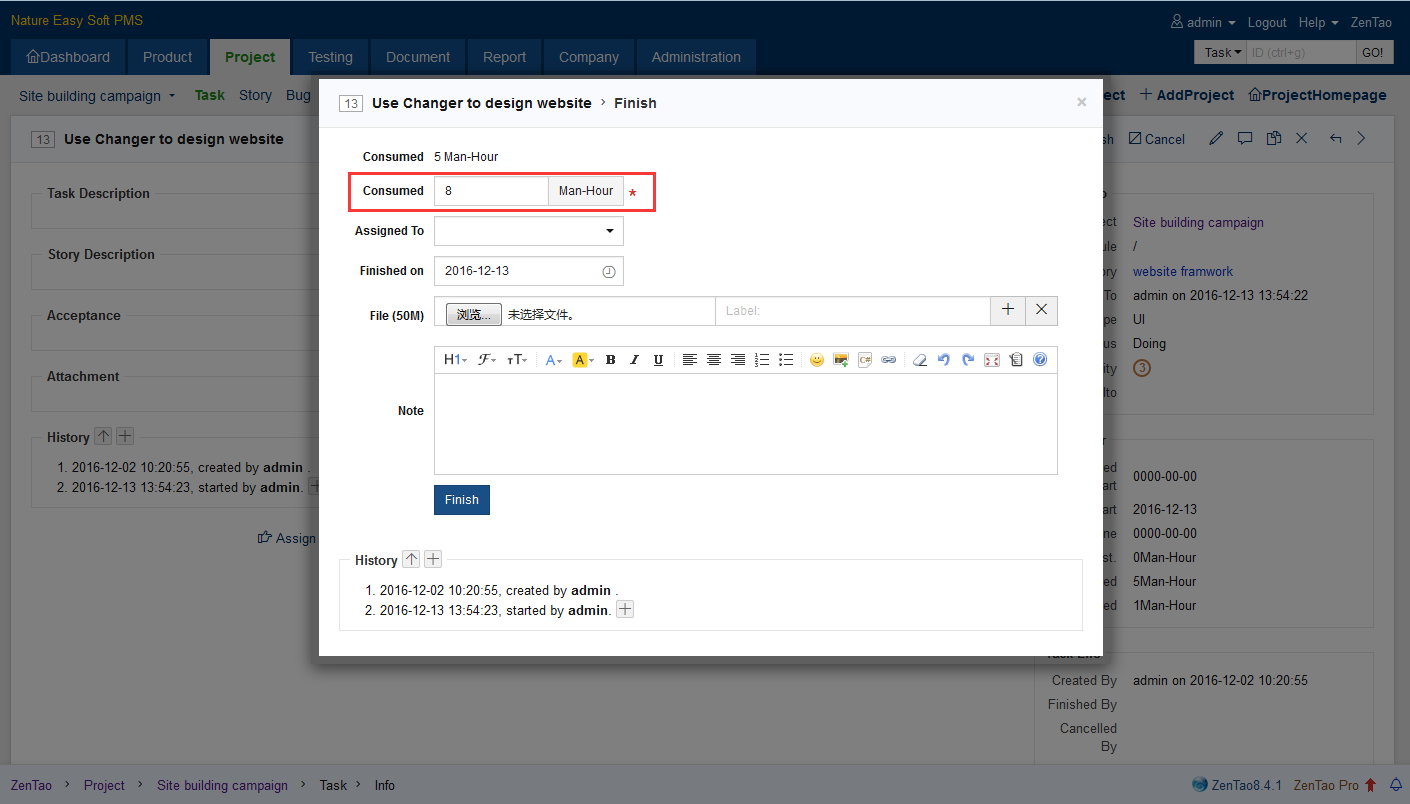The height and width of the screenshot is (804, 1410).
Task: Open the Report tab
Action: 504,57
